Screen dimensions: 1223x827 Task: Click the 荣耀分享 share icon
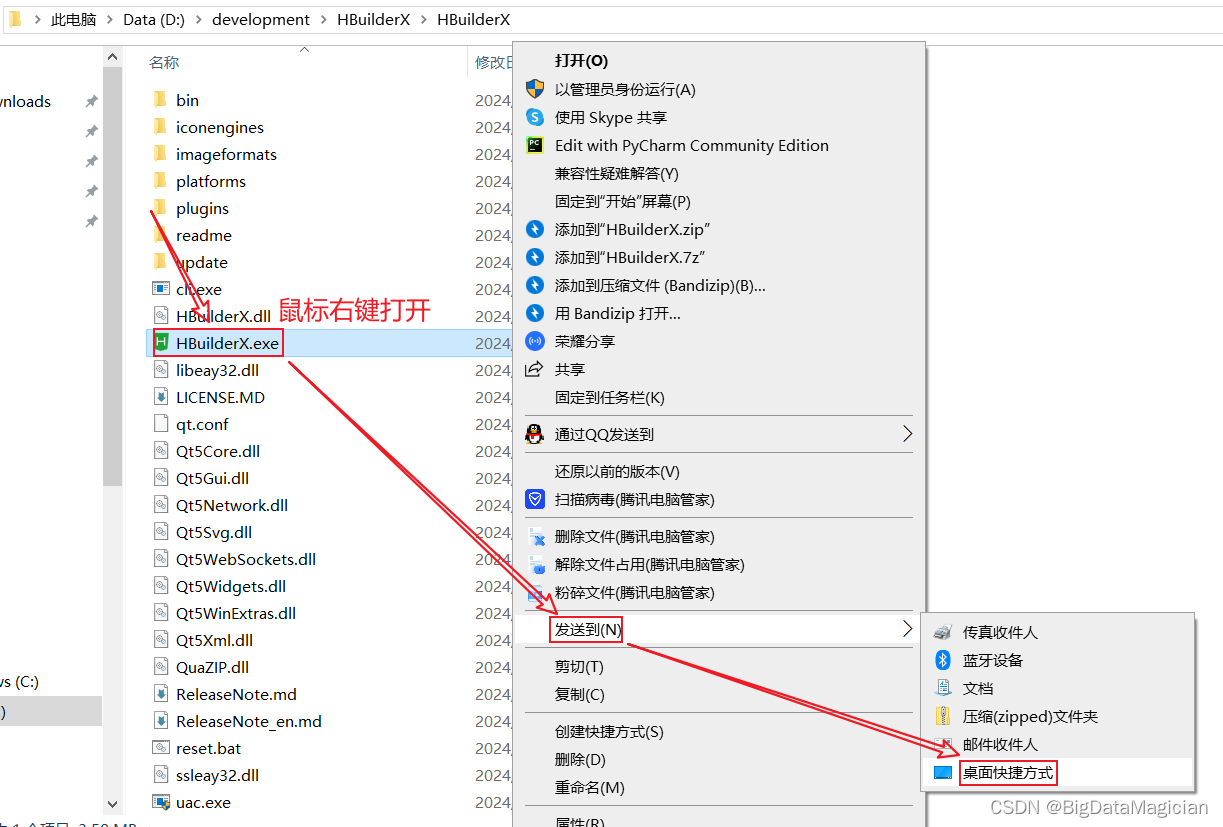[x=535, y=341]
